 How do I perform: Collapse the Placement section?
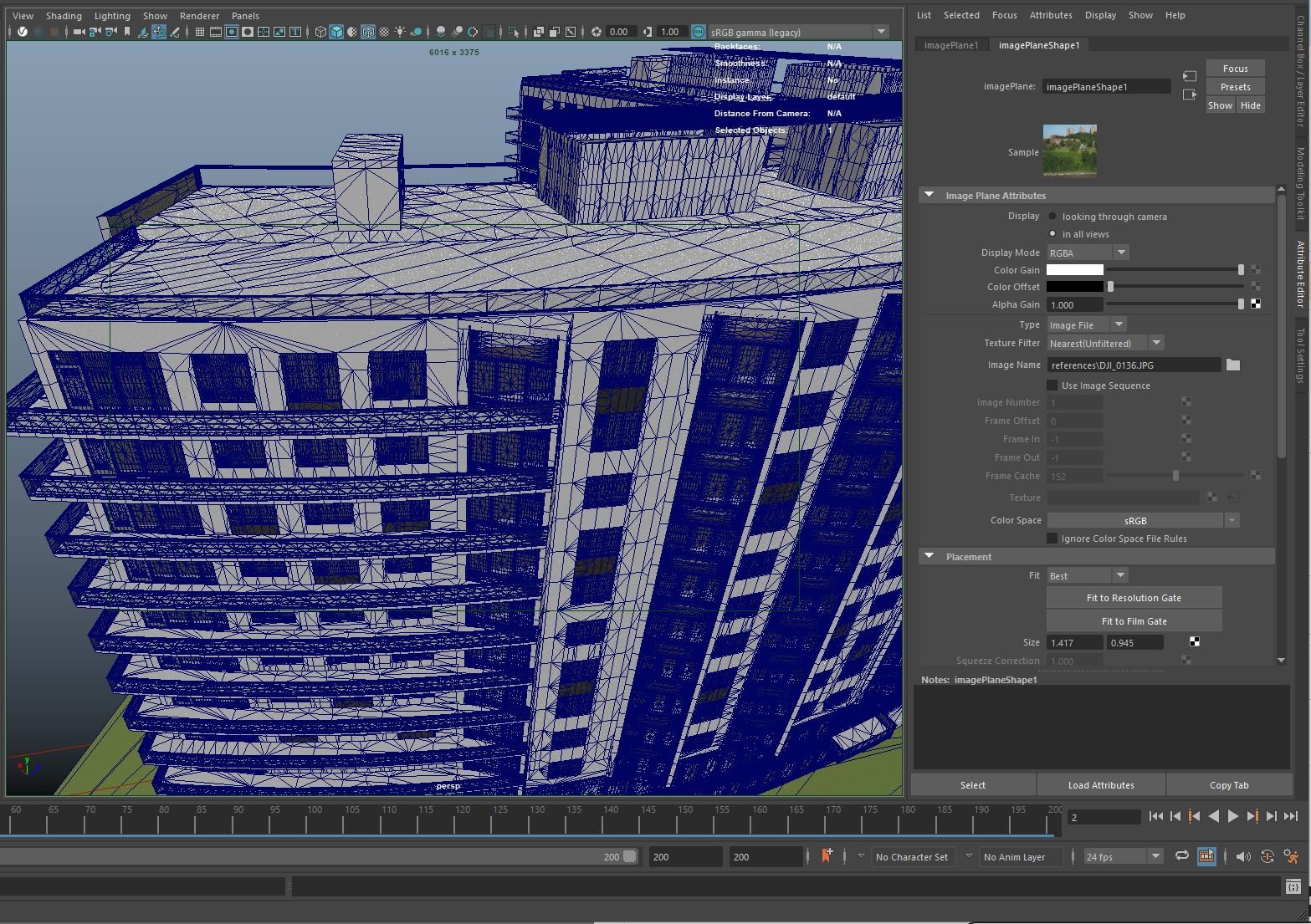click(929, 556)
